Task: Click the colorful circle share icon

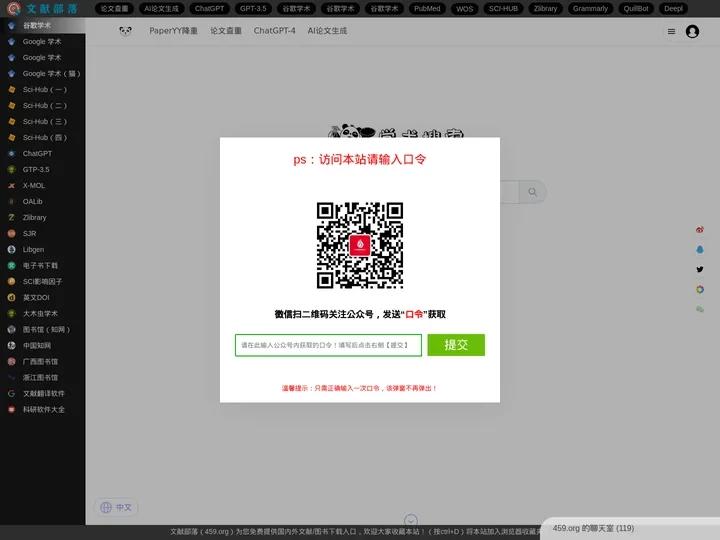Action: (699, 289)
